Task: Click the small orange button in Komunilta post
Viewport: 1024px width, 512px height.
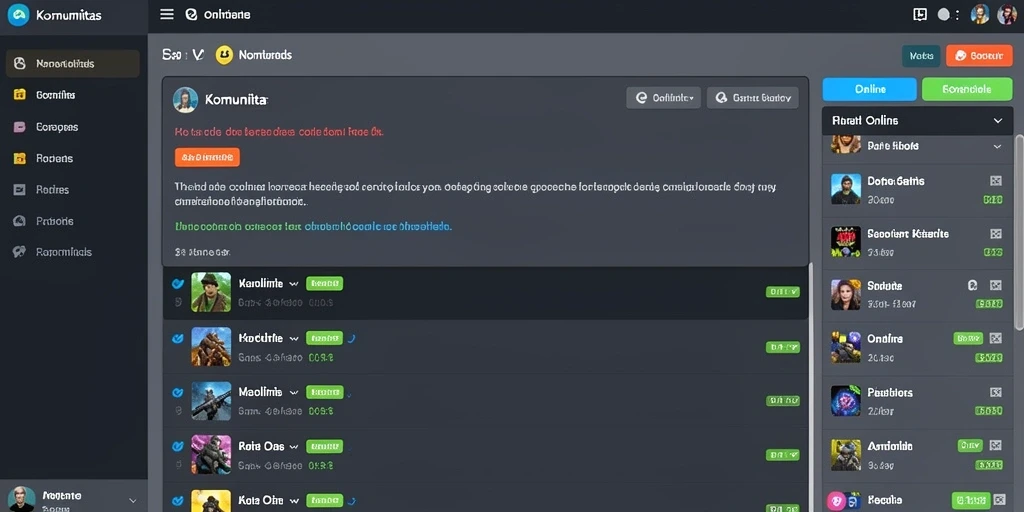Action: pos(207,157)
